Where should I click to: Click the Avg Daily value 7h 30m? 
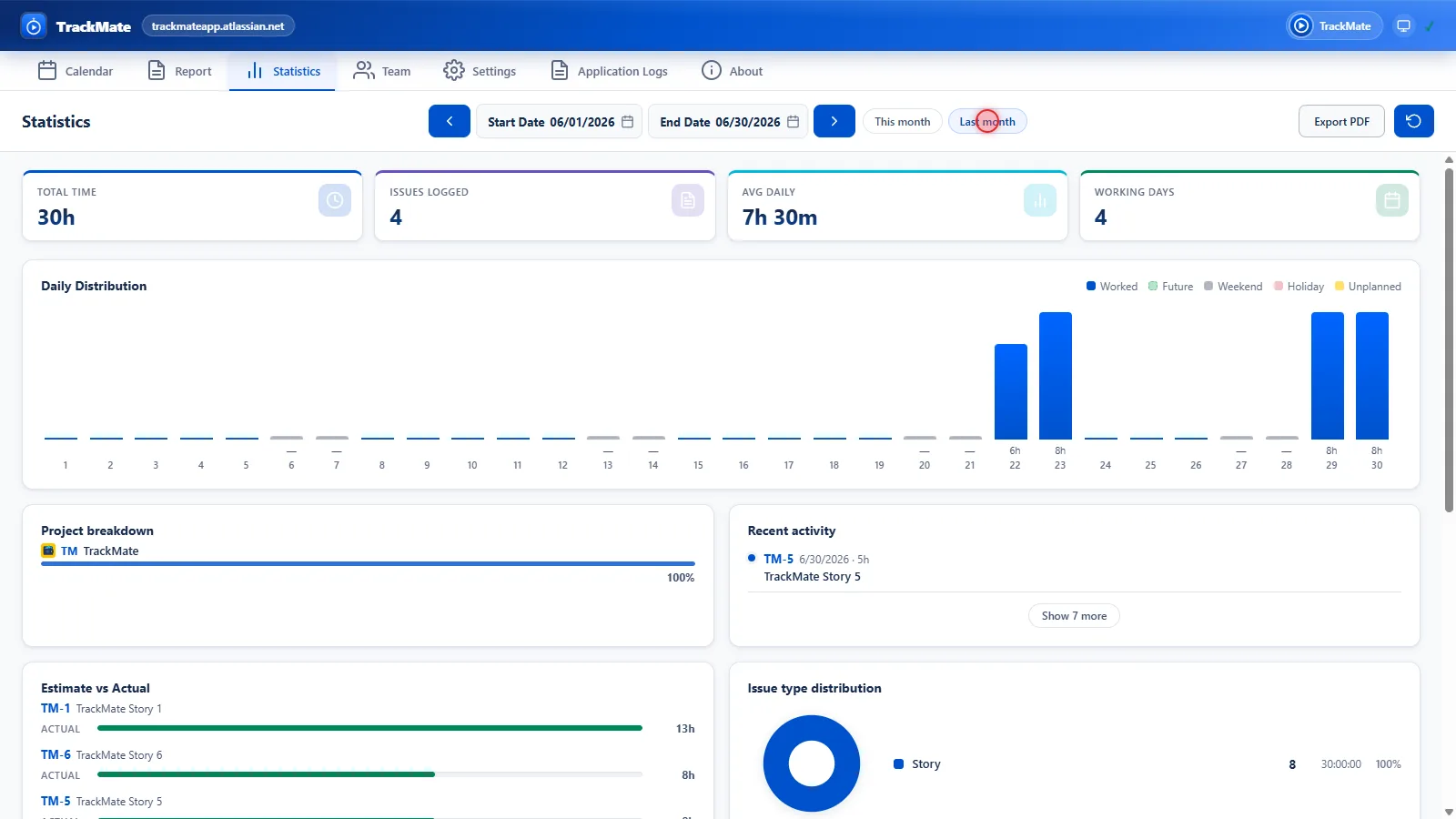pos(780,217)
